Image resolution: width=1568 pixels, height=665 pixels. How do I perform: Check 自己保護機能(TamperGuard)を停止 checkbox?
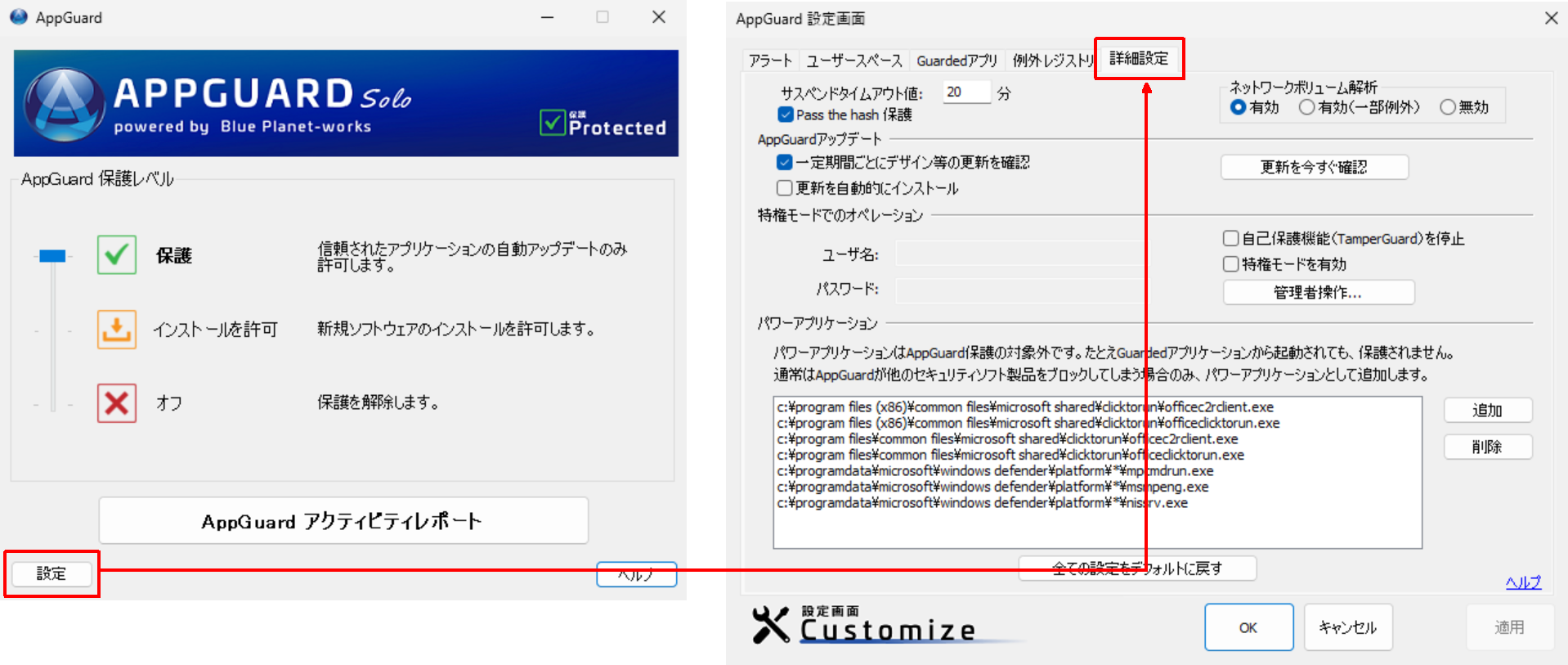1230,238
